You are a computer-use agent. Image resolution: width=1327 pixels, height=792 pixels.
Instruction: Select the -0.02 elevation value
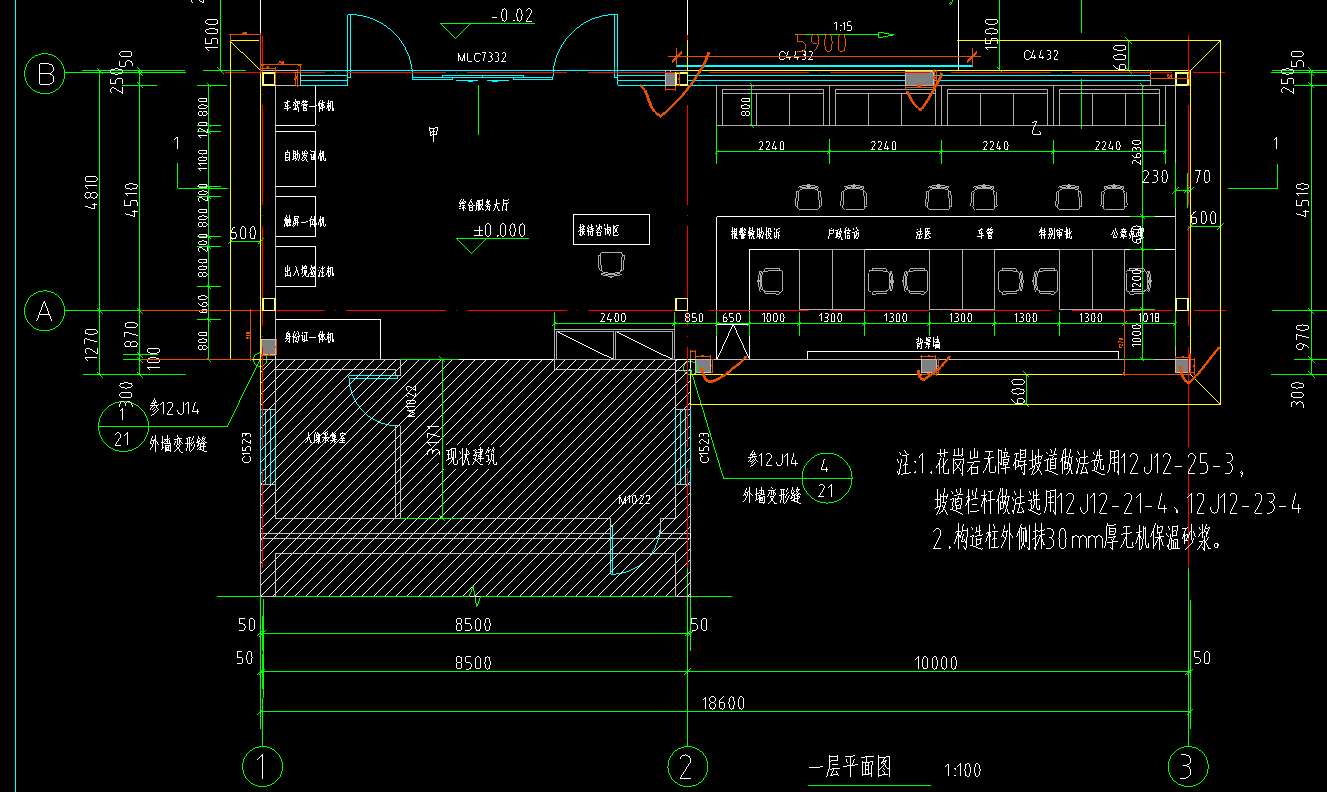[x=513, y=15]
